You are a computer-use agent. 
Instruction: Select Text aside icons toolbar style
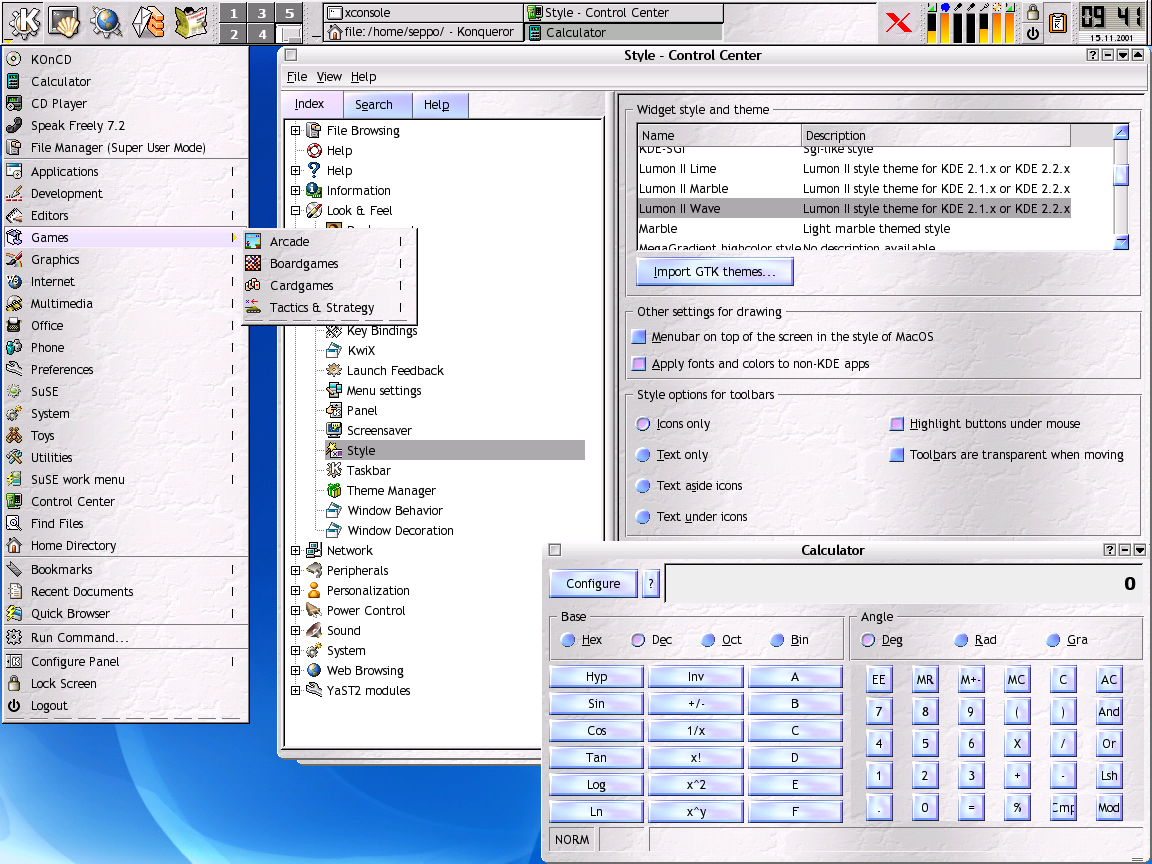click(x=643, y=486)
